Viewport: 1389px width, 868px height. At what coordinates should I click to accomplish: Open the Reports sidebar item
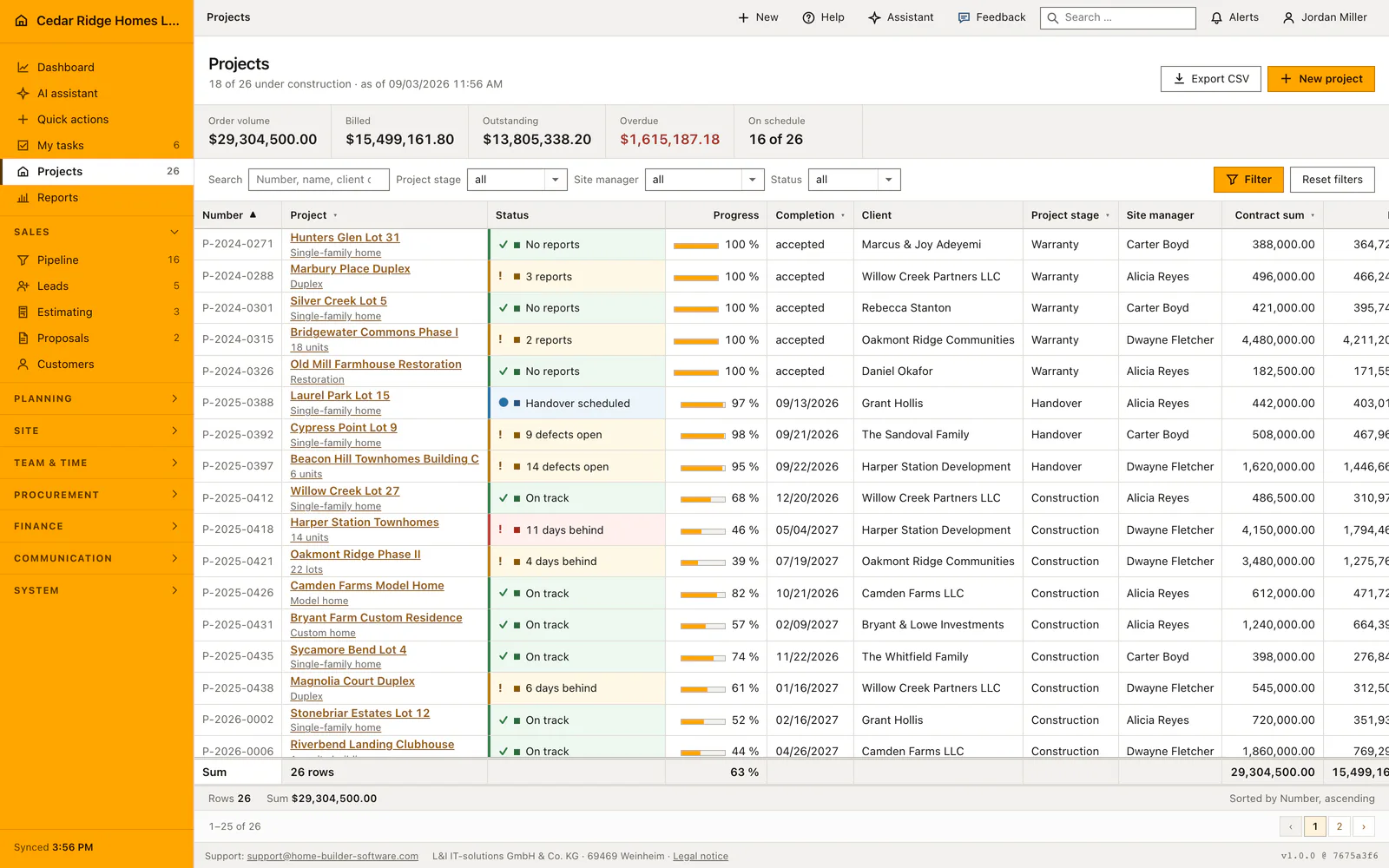click(96, 197)
